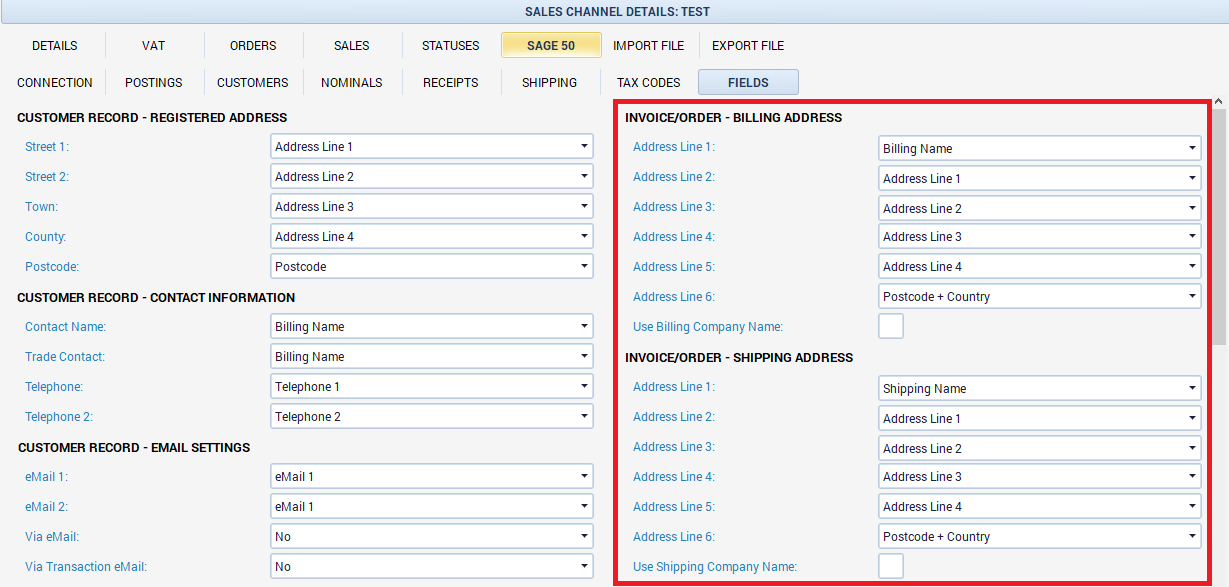Screen dimensions: 1229x587
Task: Expand the Street 2 dropdown
Action: (432, 177)
